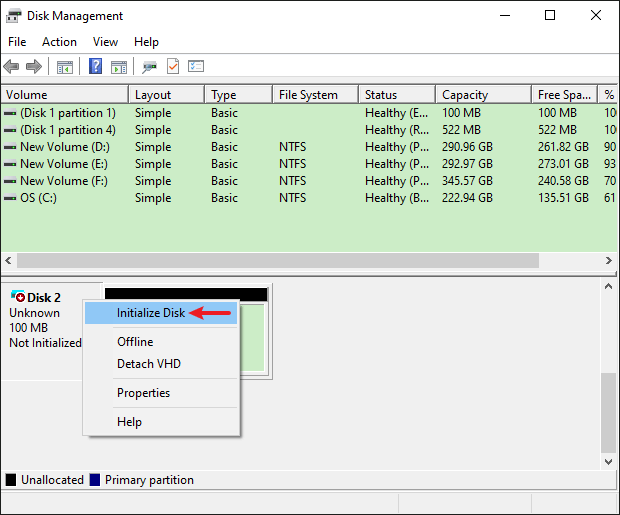Select drive icon beside New Volume (E:)
The width and height of the screenshot is (620, 515).
click(x=10, y=164)
